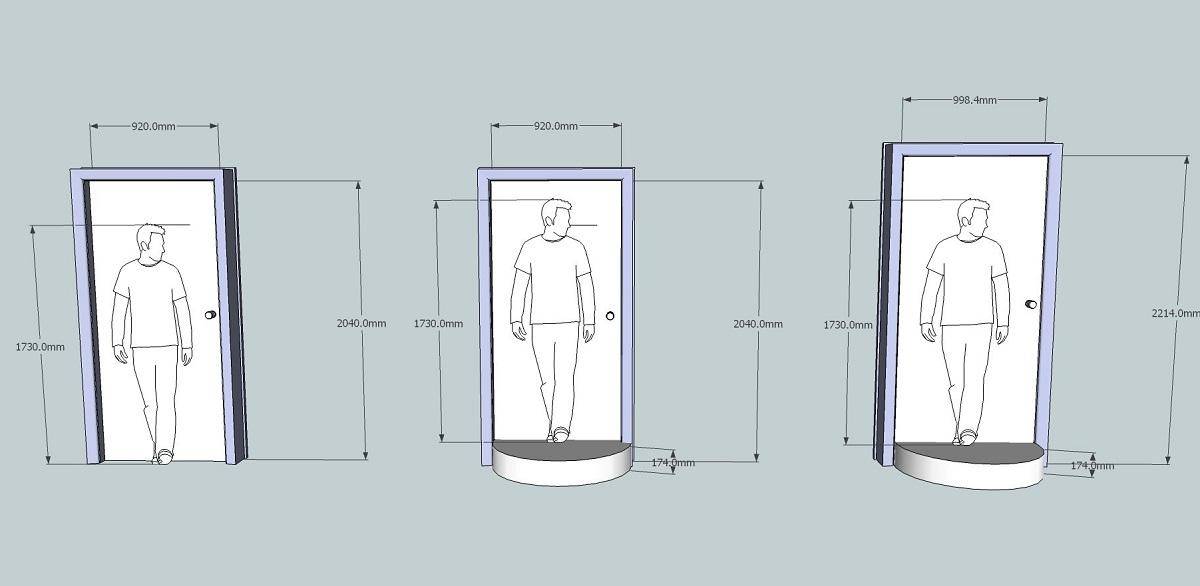Click the 920.0mm width label above left door
Viewport: 1200px width, 586px height.
[x=153, y=127]
